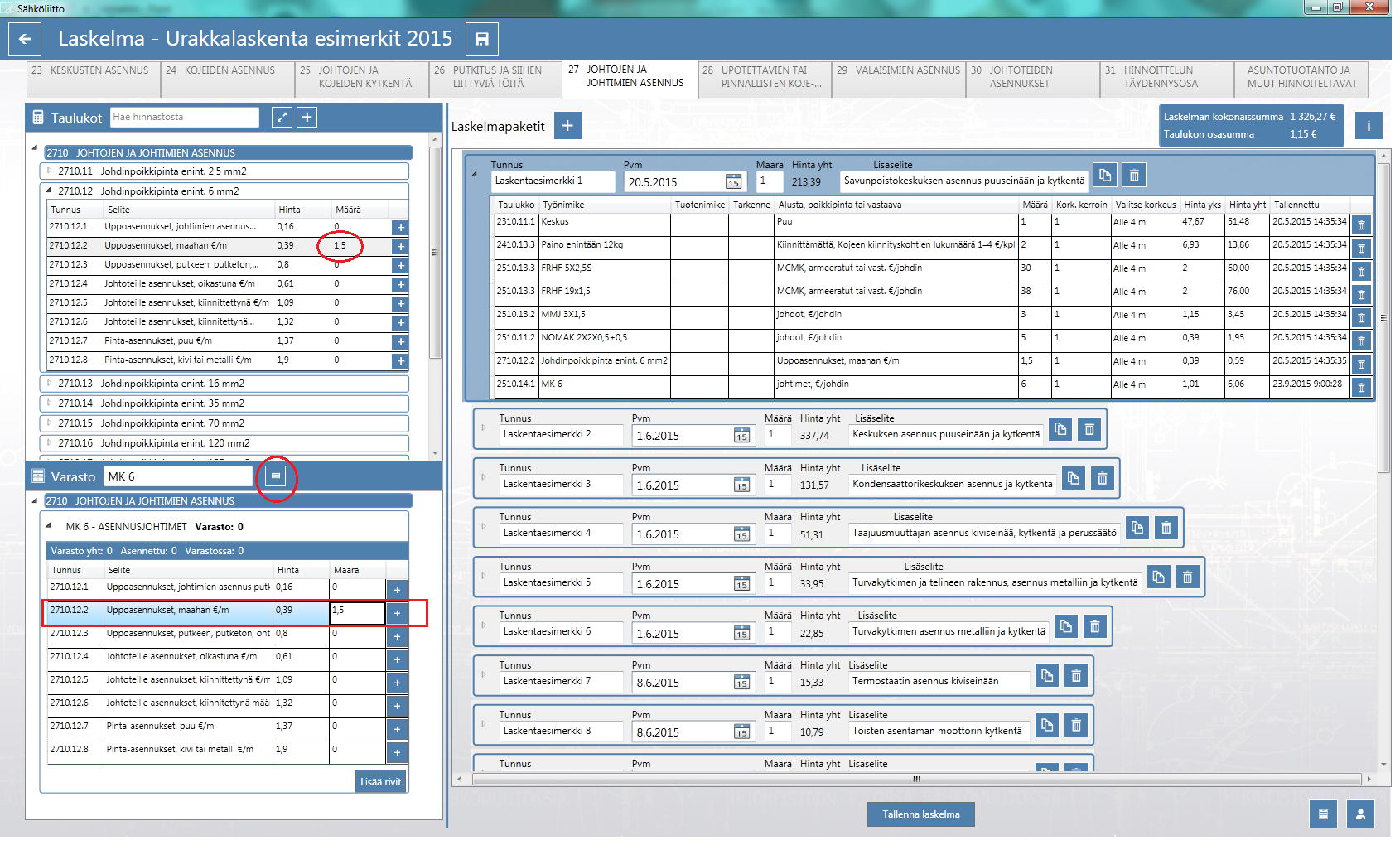The width and height of the screenshot is (1400, 850).
Task: Select the 2710 JOHTOJEN JA JOHTIMIEN ASENNUS tree header
Action: coord(229,152)
